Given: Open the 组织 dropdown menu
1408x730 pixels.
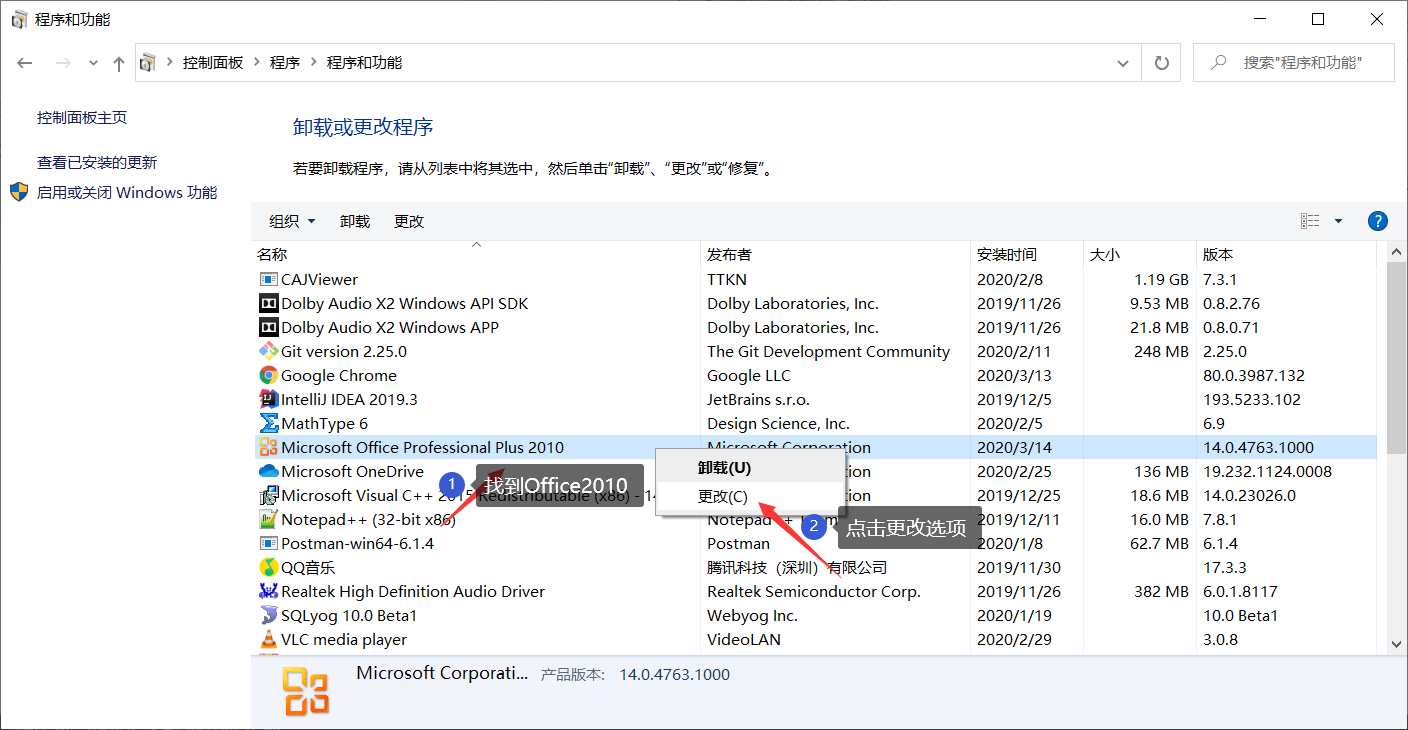Looking at the screenshot, I should [x=292, y=221].
